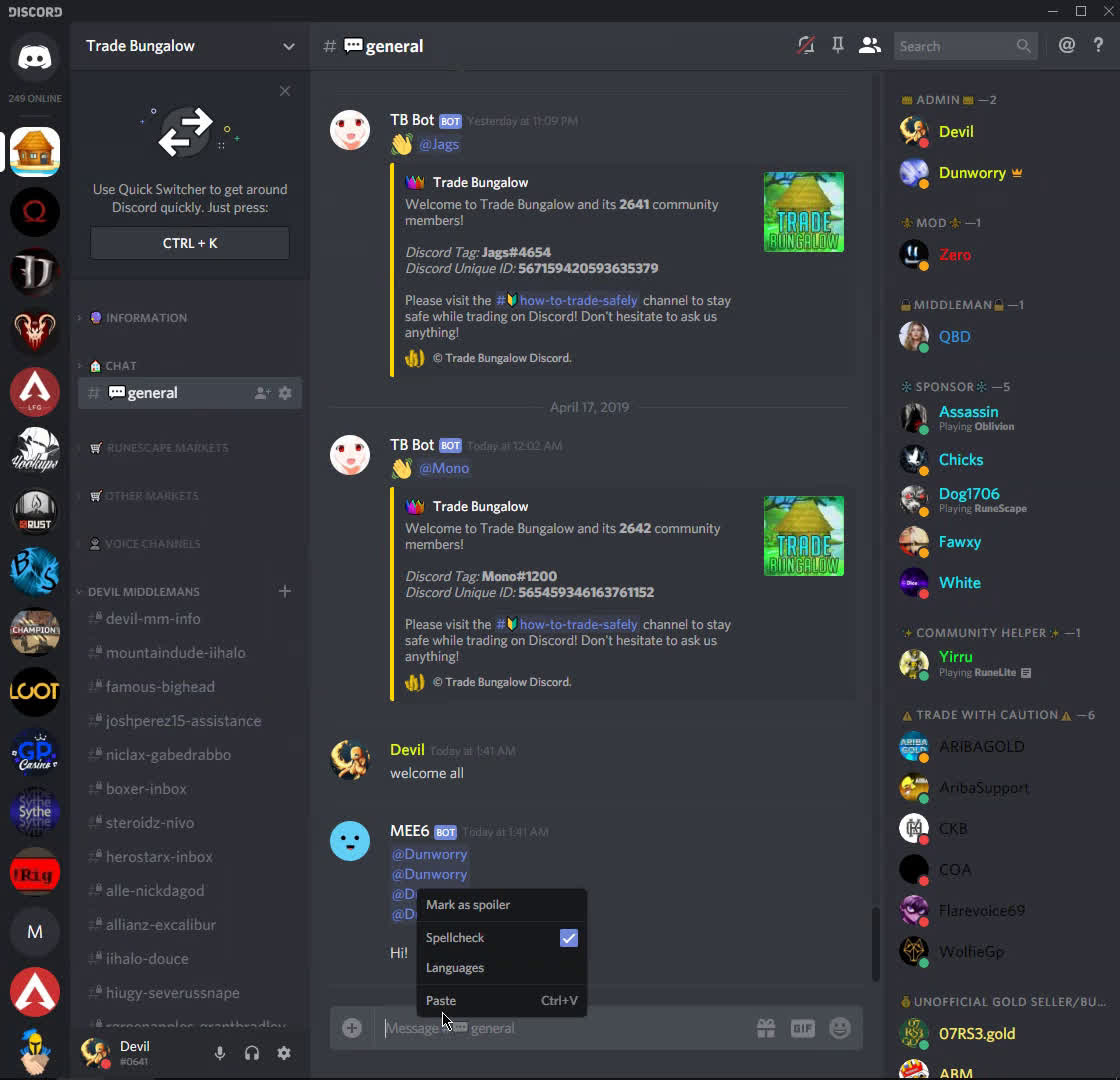Click the @Jags mention
This screenshot has height=1080, width=1120.
[x=439, y=144]
